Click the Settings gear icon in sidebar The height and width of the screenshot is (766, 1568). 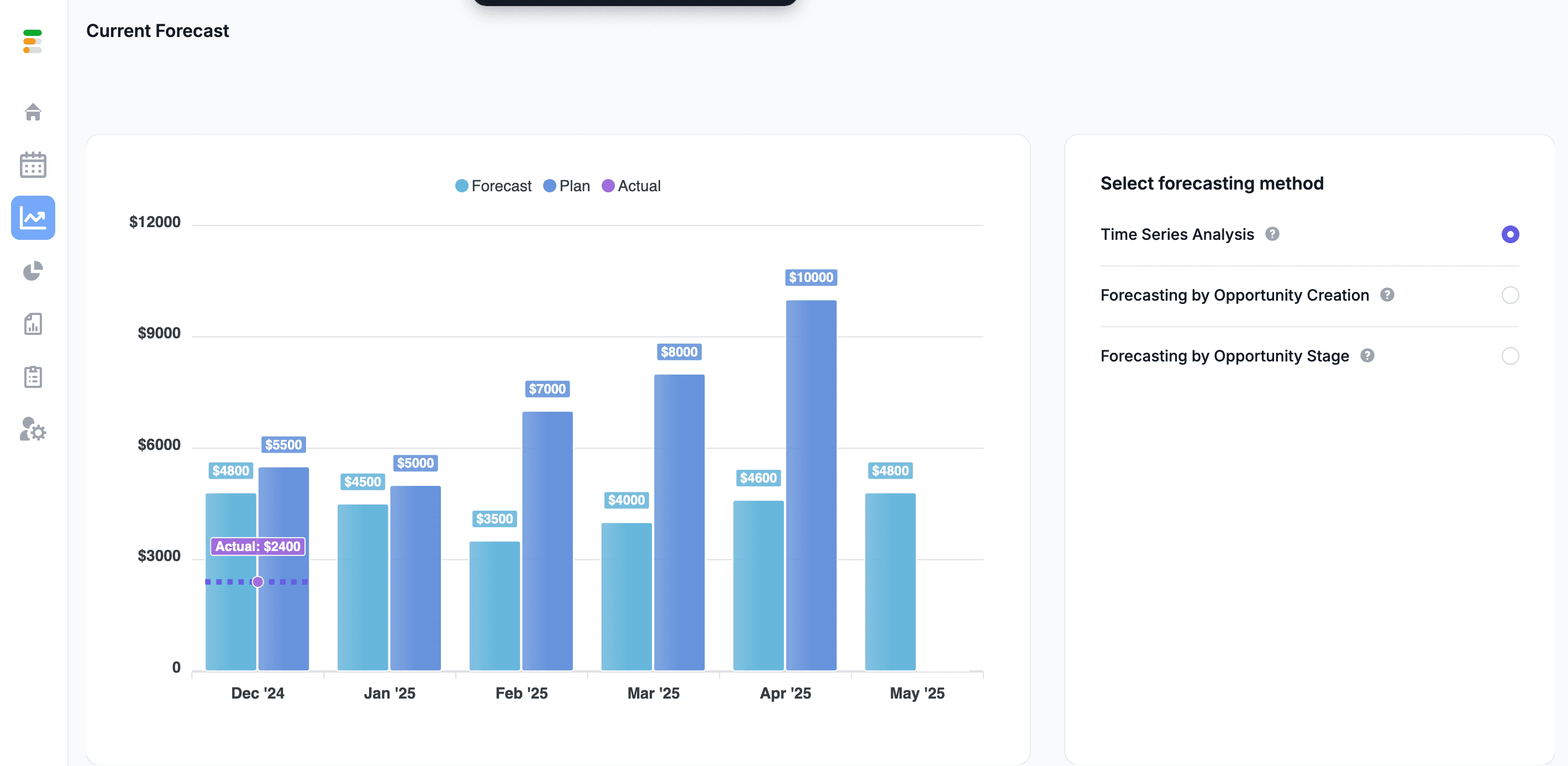coord(33,431)
